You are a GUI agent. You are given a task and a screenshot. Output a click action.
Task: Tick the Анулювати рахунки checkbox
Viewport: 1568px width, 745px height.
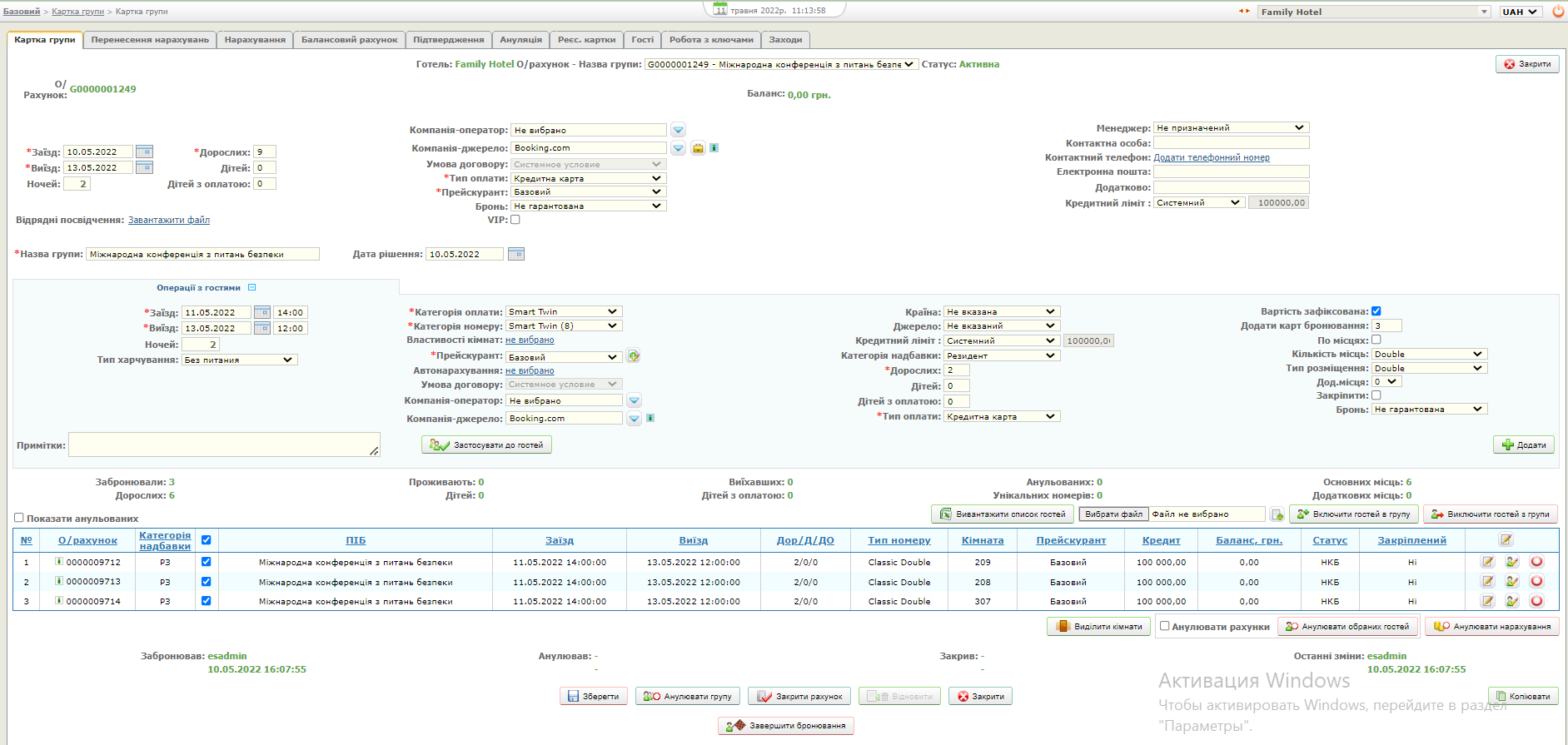pos(1165,626)
